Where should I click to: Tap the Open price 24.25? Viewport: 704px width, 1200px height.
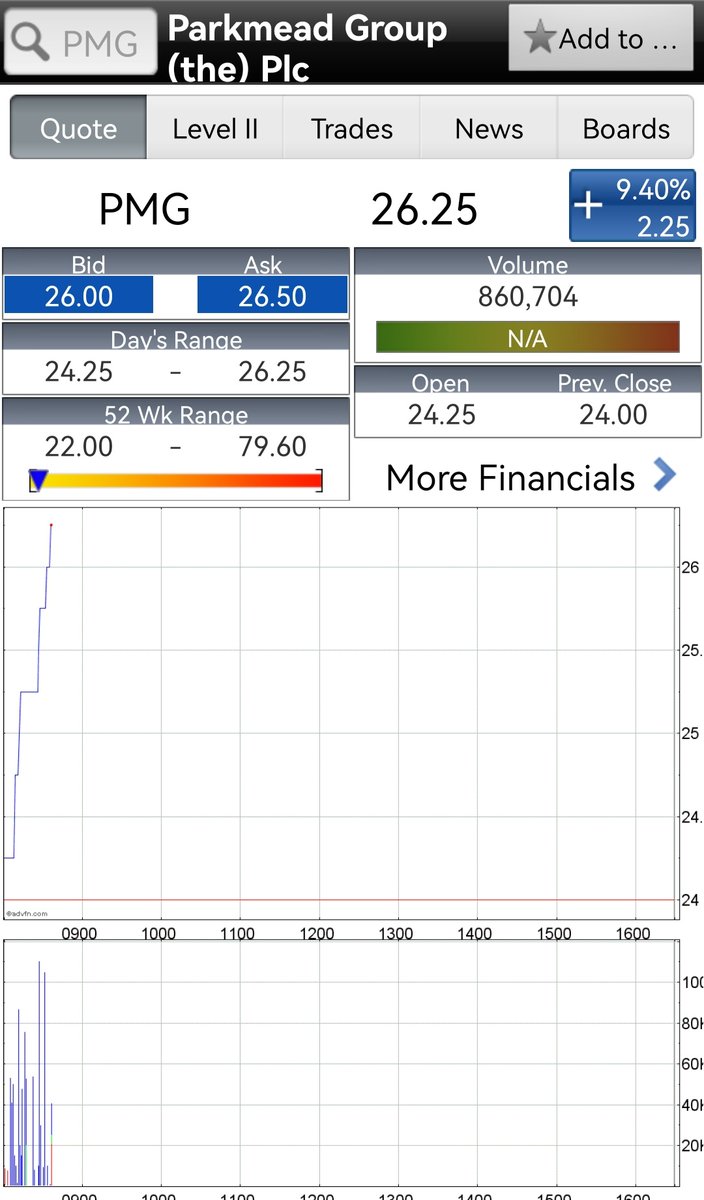tap(442, 415)
